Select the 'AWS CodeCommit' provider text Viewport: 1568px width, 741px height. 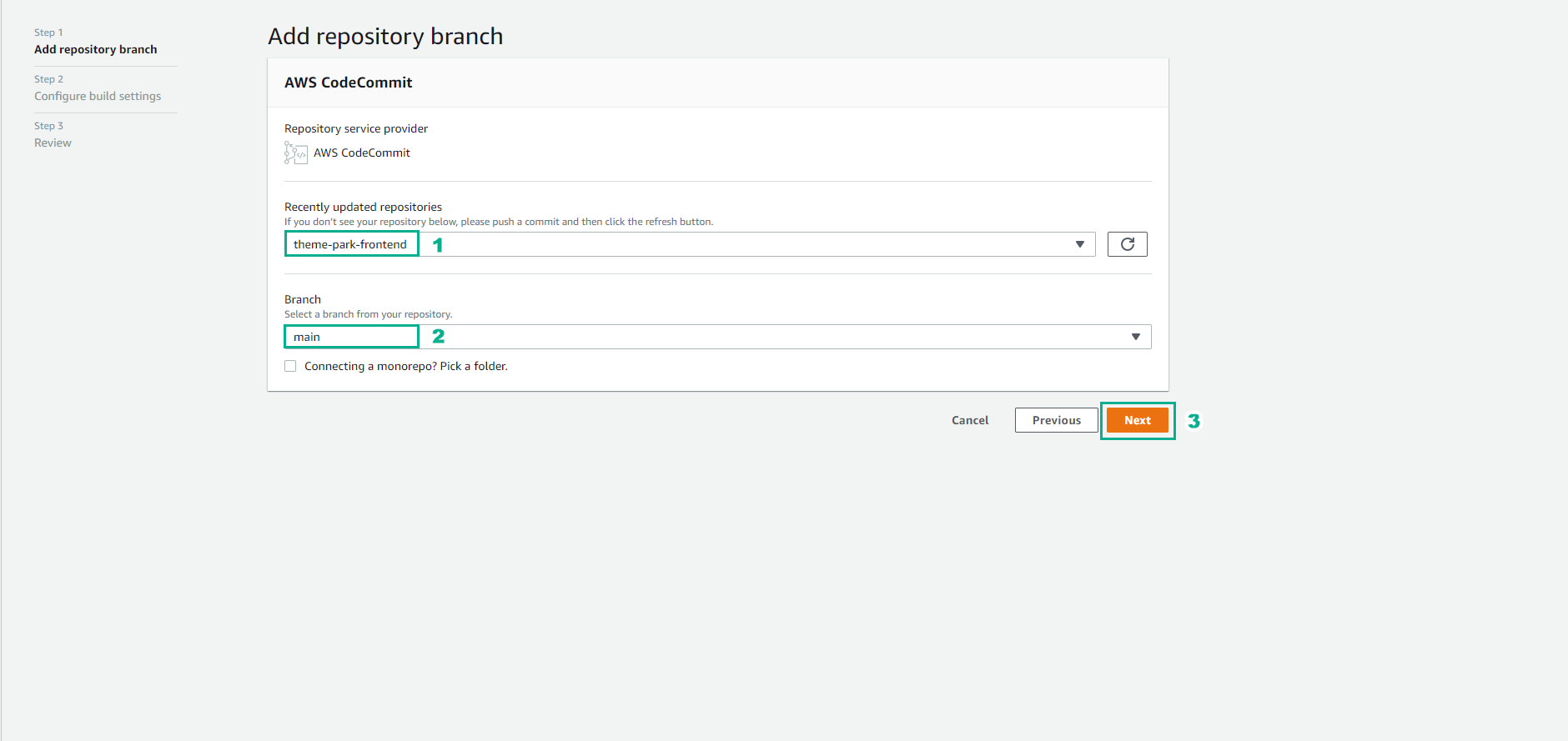(362, 153)
